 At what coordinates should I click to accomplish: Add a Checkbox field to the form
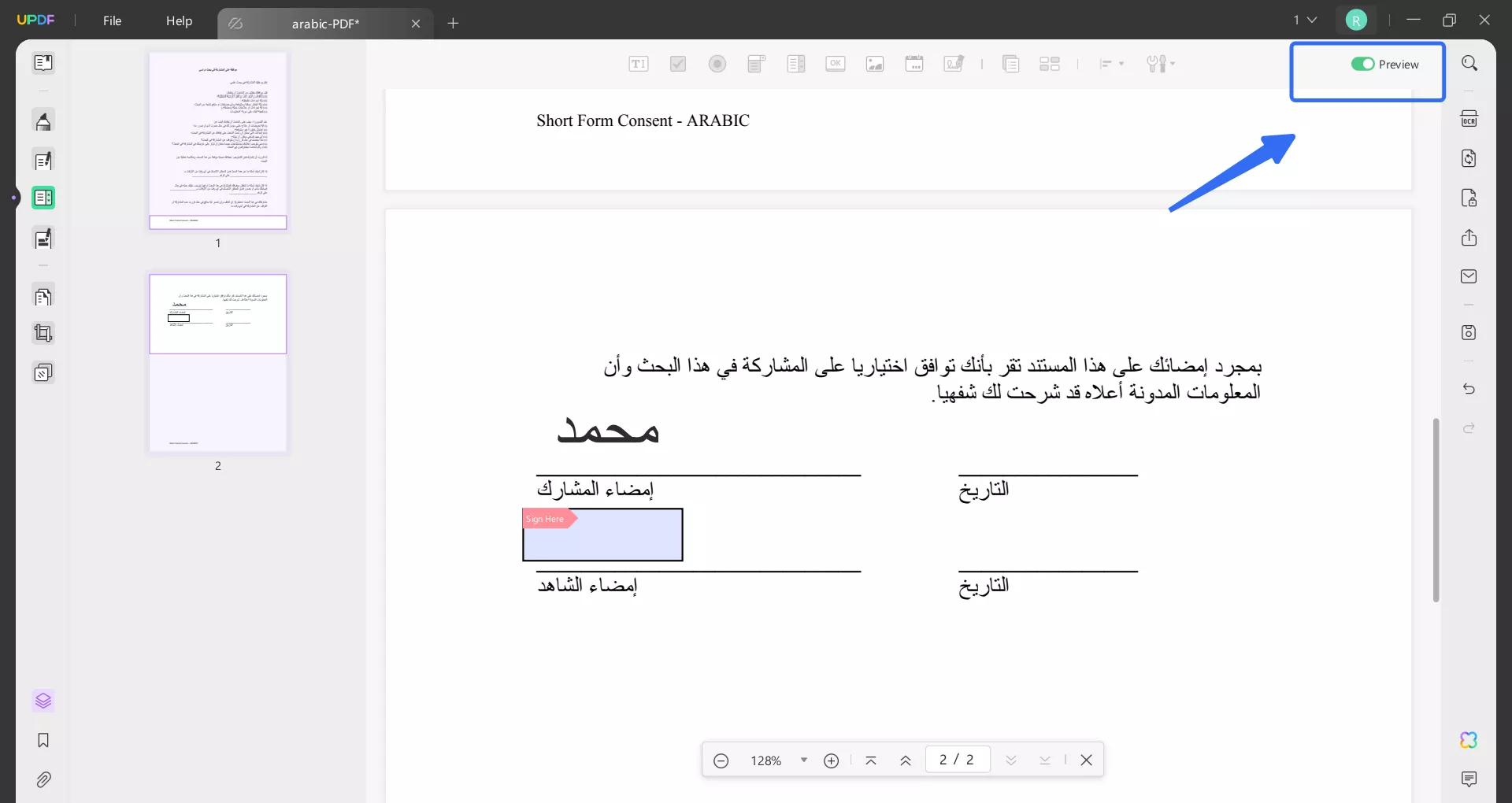coord(678,64)
